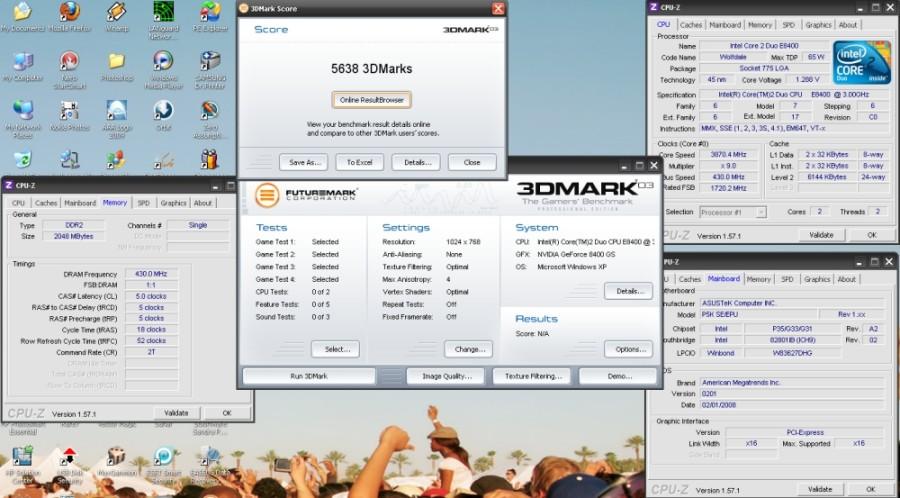
Task: Click the DRAM Frequency 430.0 MHz field
Action: point(152,274)
